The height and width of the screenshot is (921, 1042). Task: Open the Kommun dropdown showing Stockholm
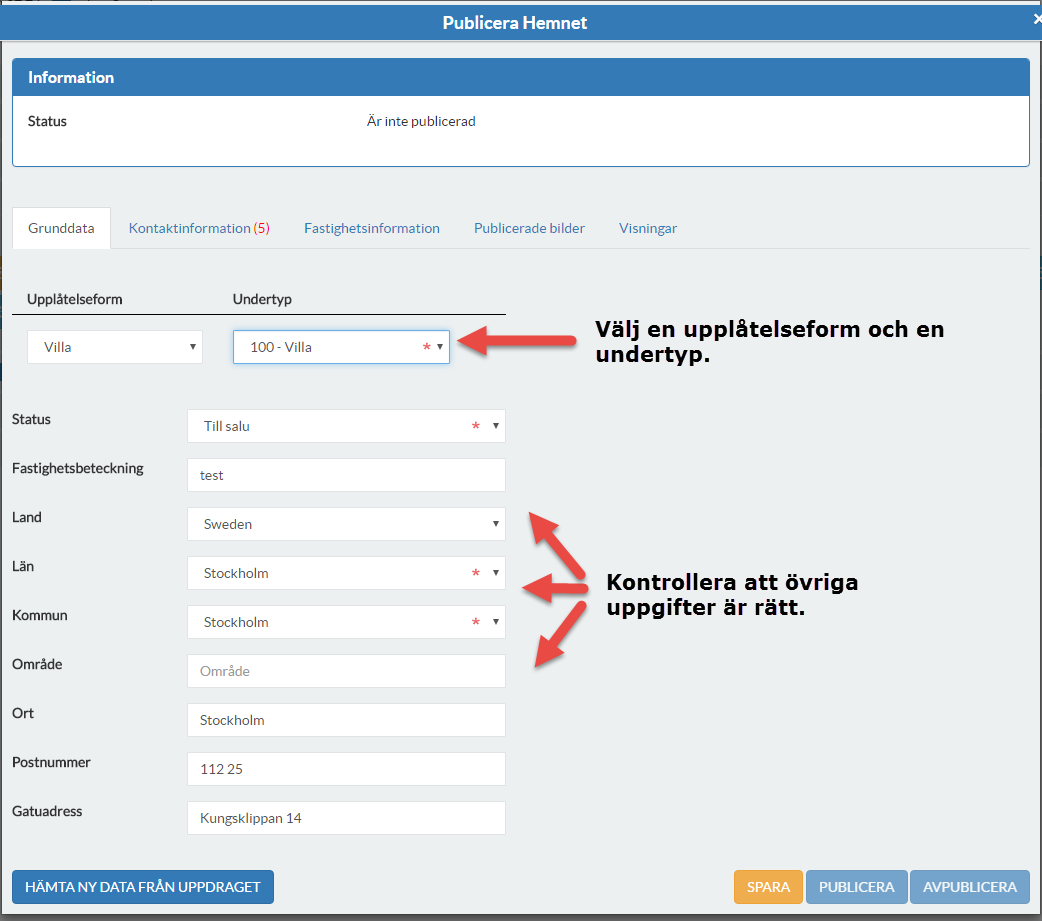click(x=346, y=622)
